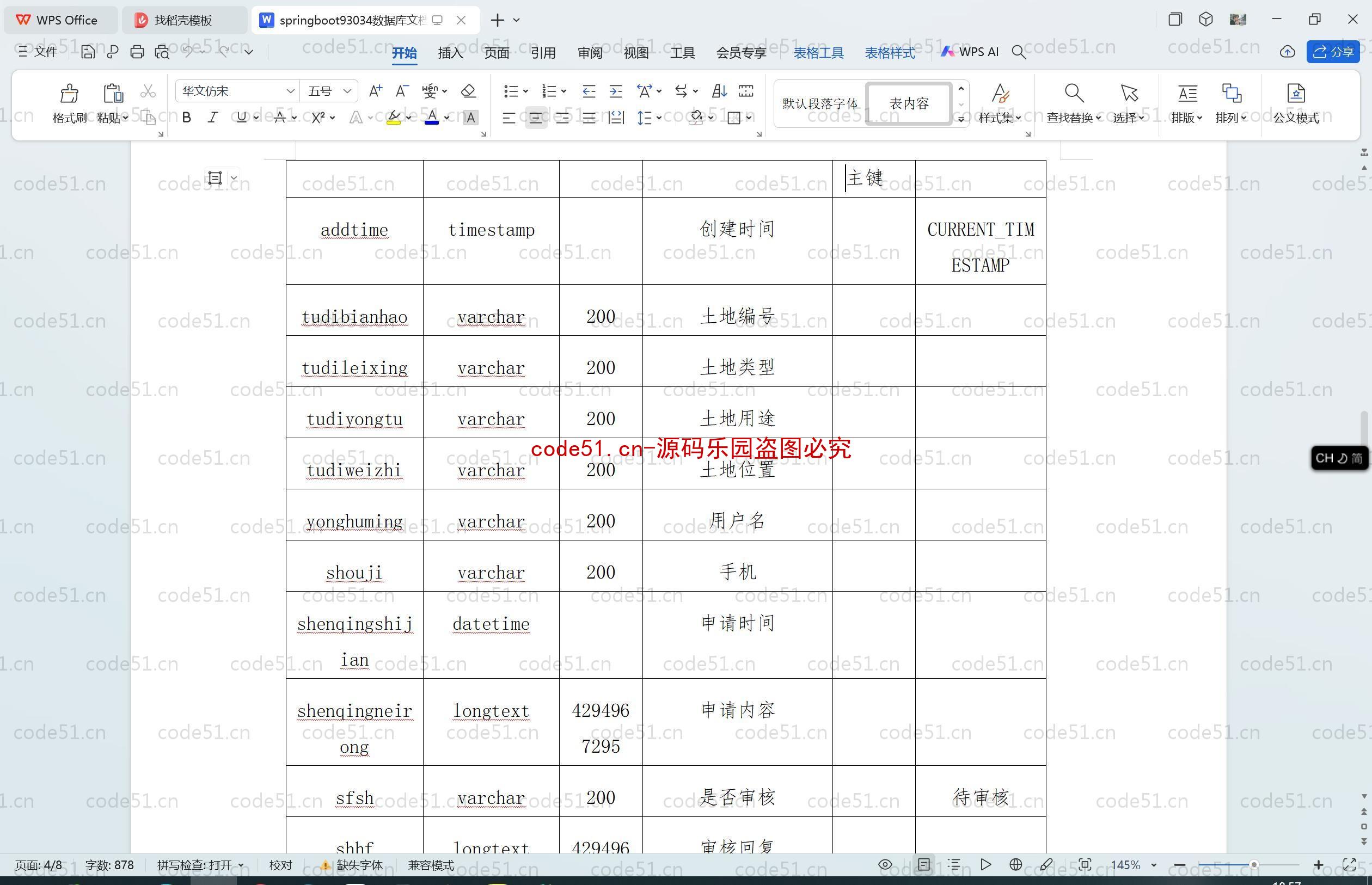Viewport: 1372px width, 885px height.
Task: Click the Sort A-Z icon
Action: (x=719, y=91)
